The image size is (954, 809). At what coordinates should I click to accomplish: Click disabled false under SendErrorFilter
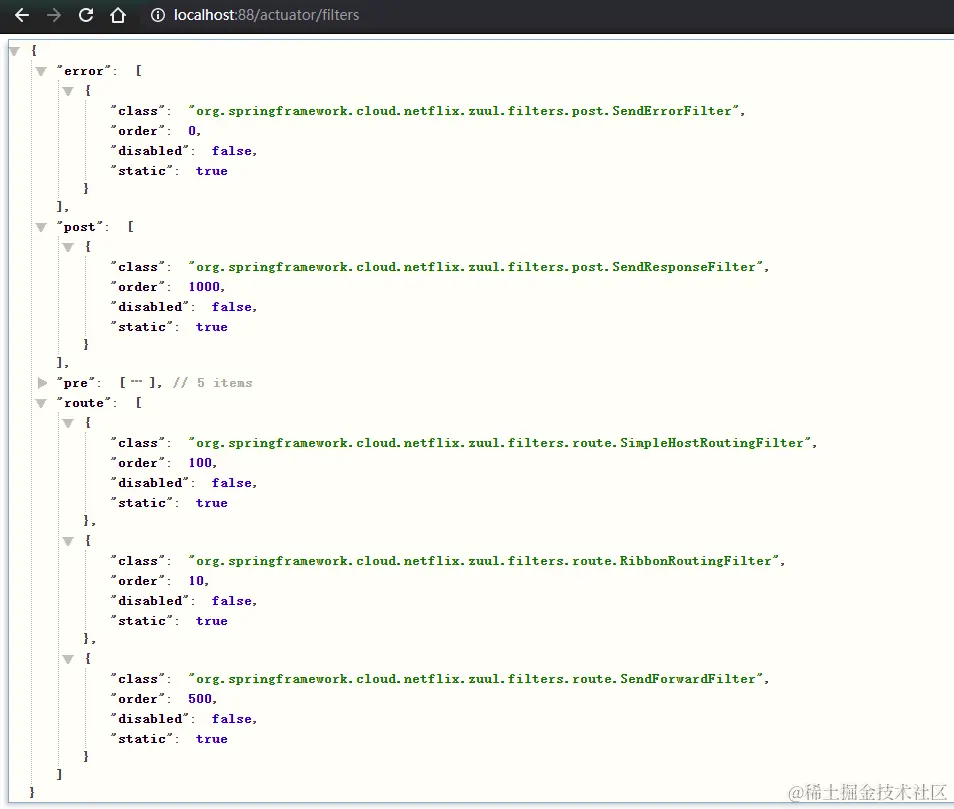point(232,151)
